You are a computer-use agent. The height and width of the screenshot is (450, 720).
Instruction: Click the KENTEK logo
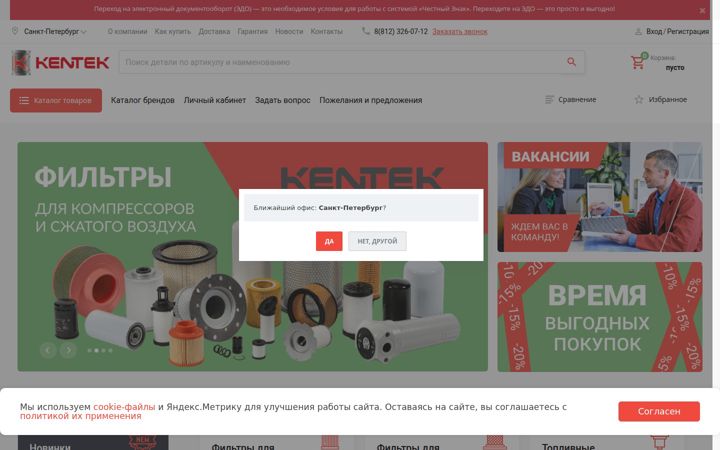[x=60, y=62]
